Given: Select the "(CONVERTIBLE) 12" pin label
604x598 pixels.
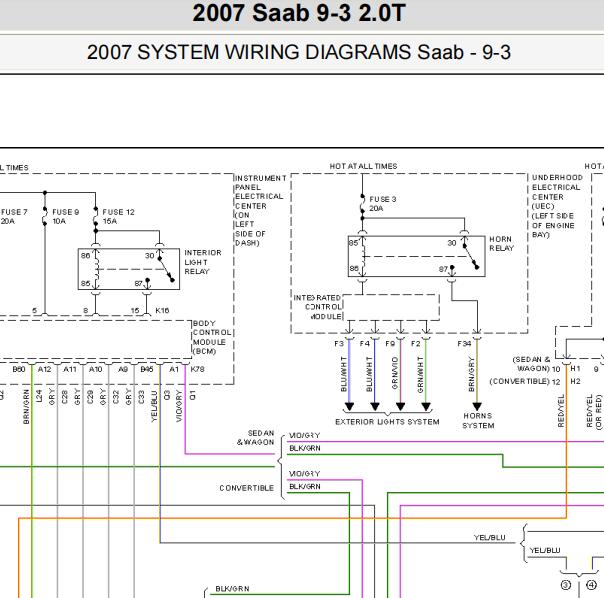Looking at the screenshot, I should click(525, 381).
